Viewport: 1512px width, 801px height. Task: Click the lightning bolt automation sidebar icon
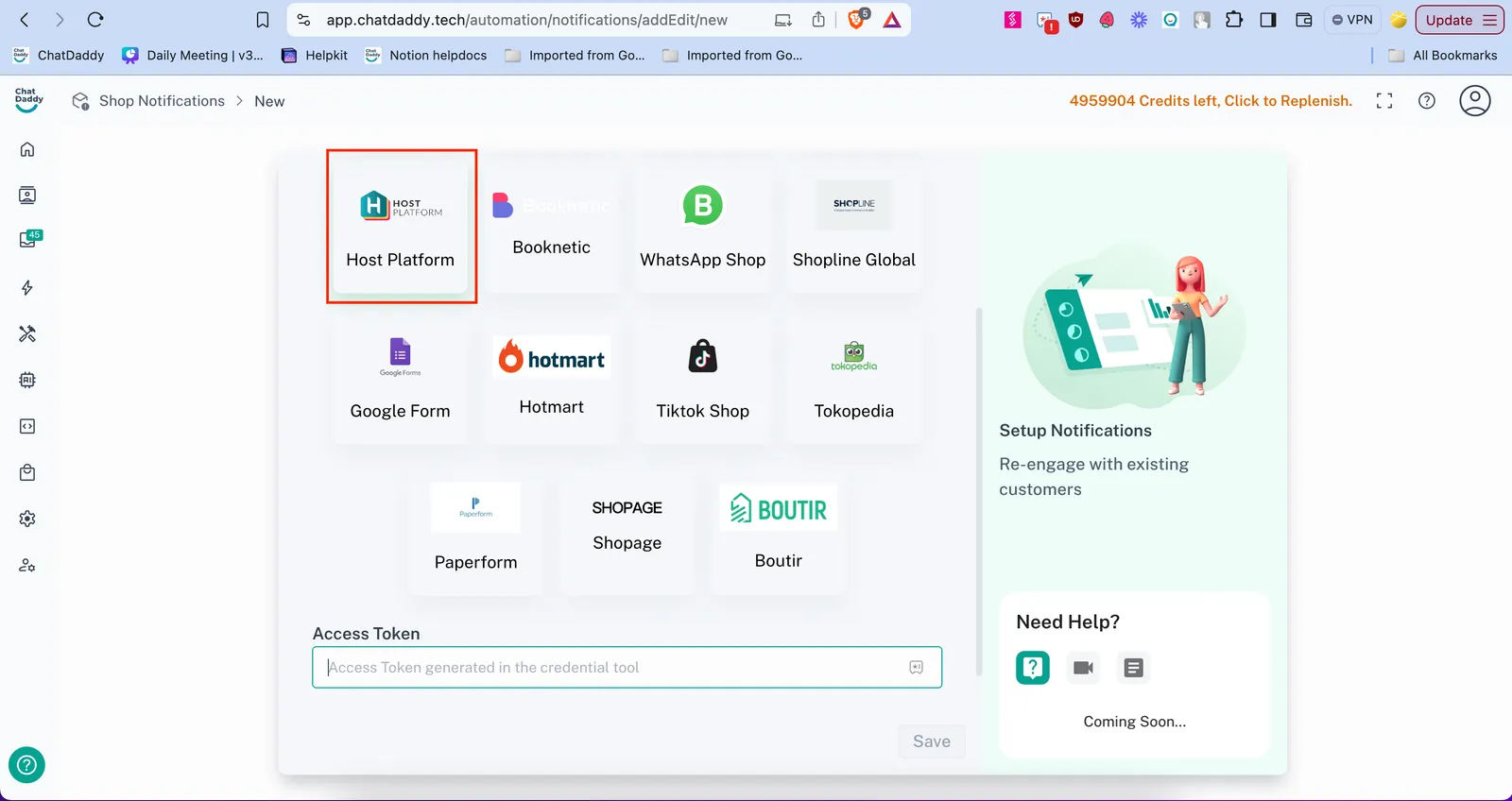tap(27, 288)
